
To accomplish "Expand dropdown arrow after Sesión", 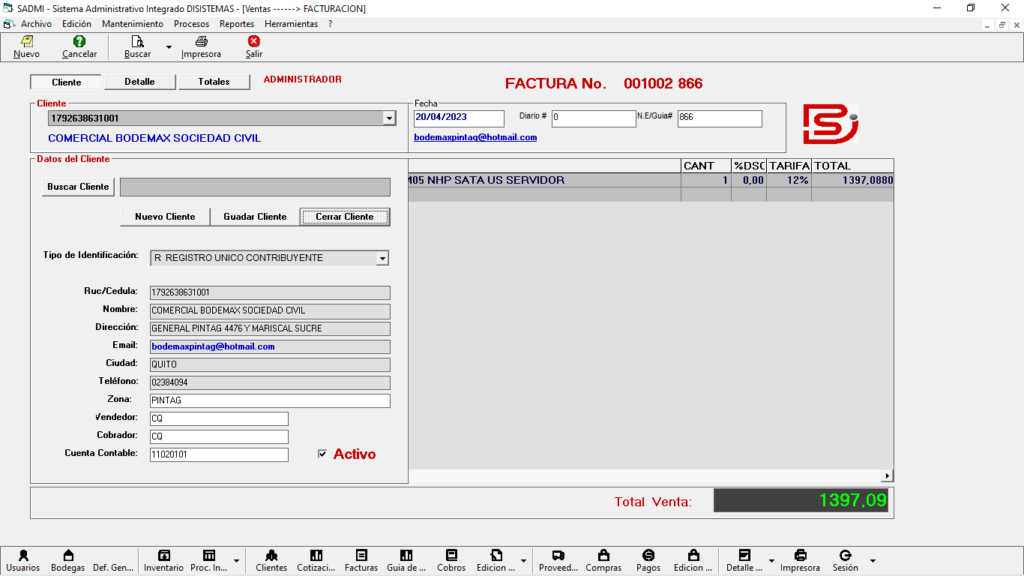I will (872, 560).
